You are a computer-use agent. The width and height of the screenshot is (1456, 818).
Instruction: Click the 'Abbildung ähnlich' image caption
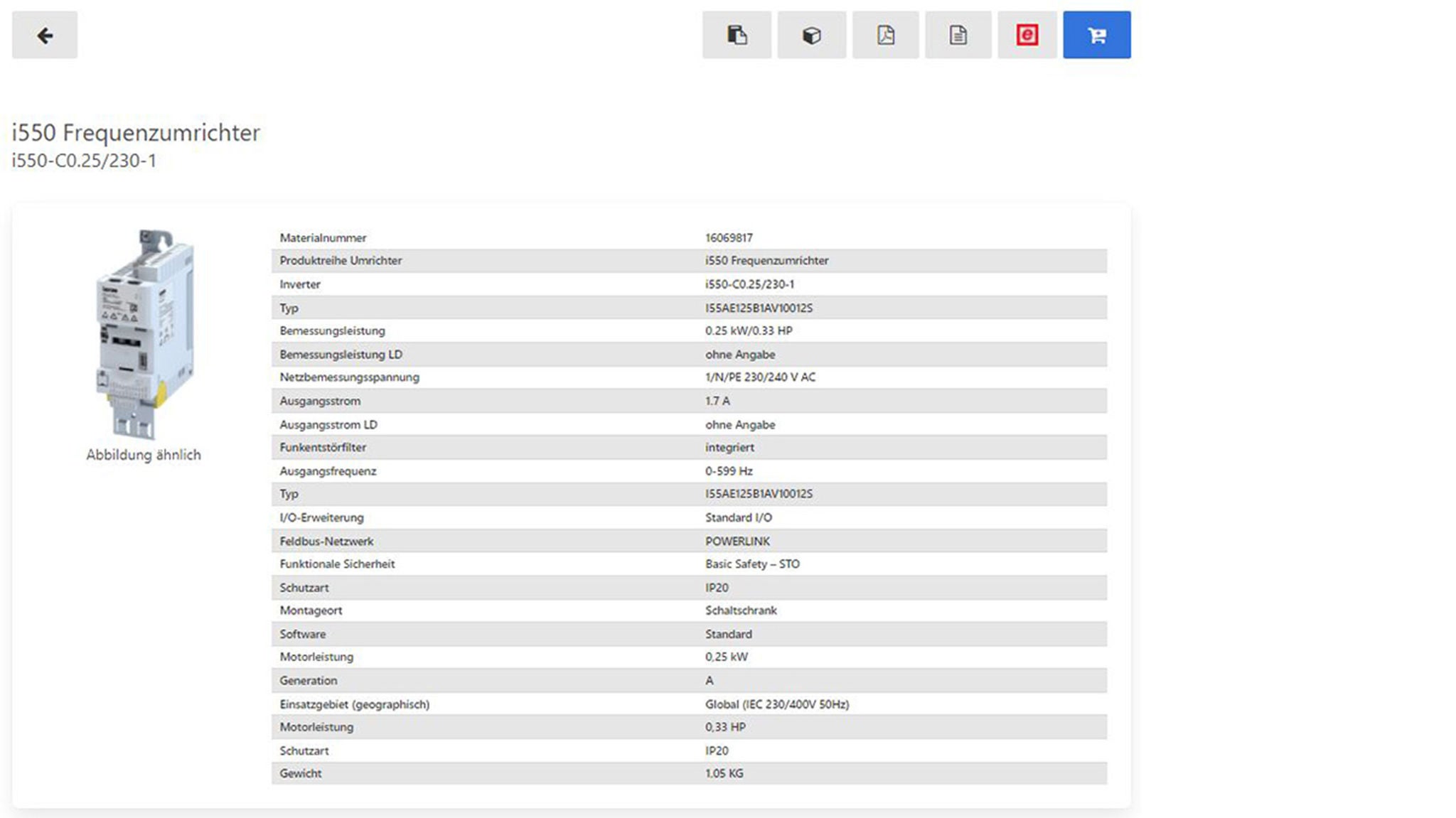pyautogui.click(x=144, y=455)
